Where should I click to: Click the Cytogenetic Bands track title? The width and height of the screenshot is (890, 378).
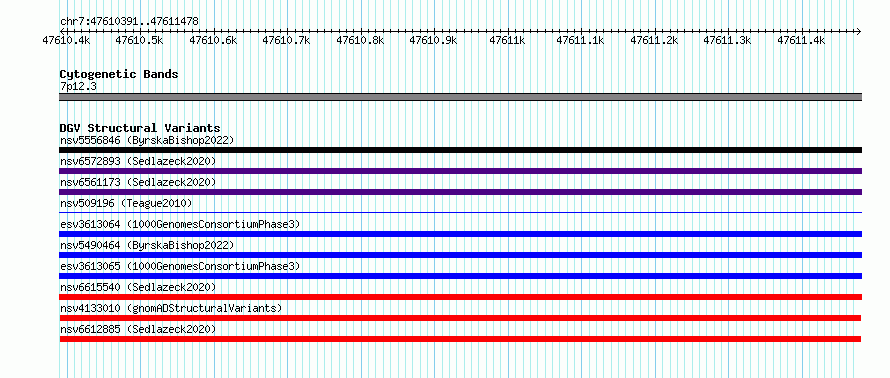pos(119,74)
